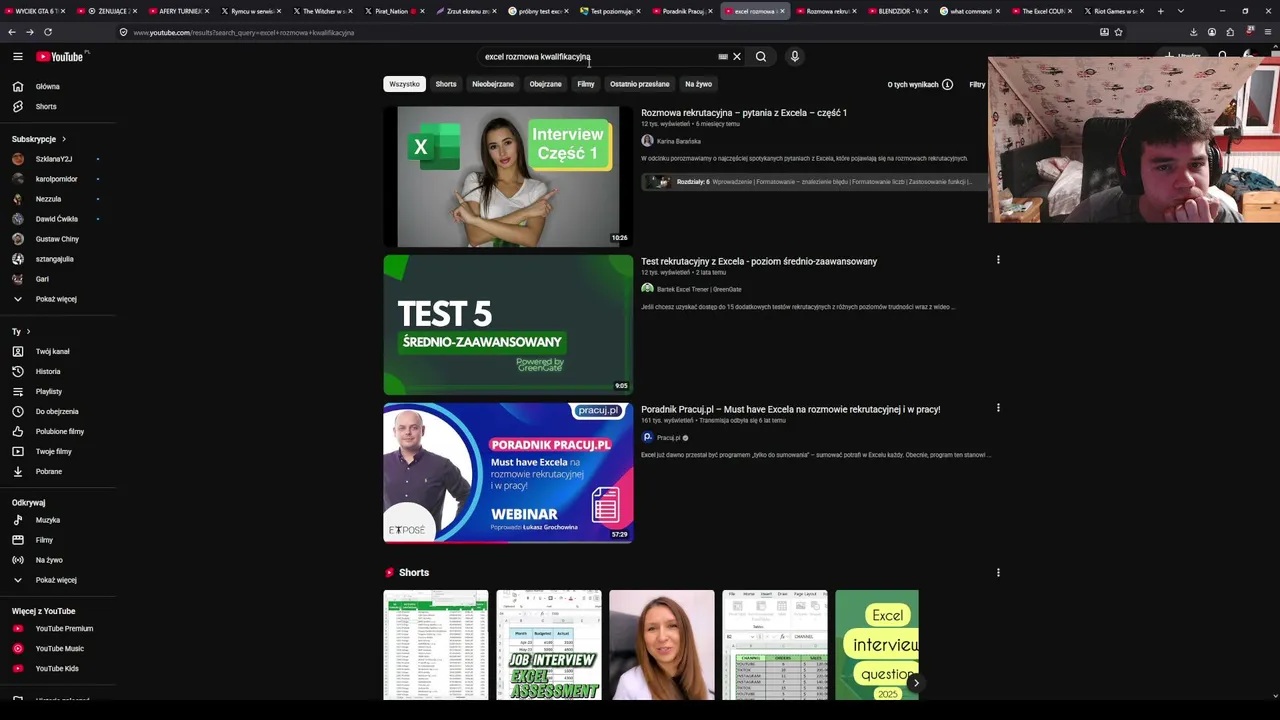Open O tych wynikach info

coord(920,85)
